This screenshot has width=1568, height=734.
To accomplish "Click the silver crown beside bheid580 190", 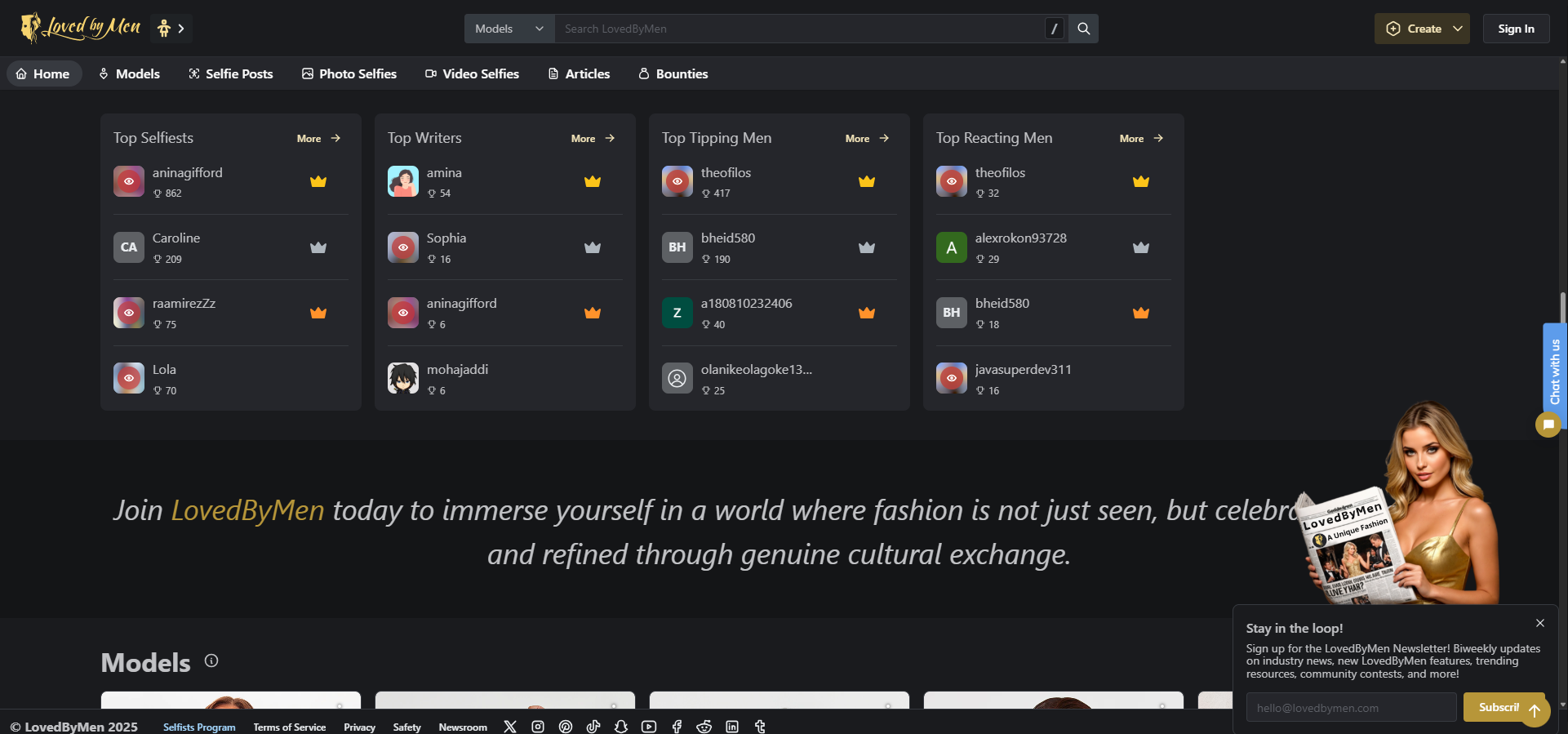I will [867, 247].
